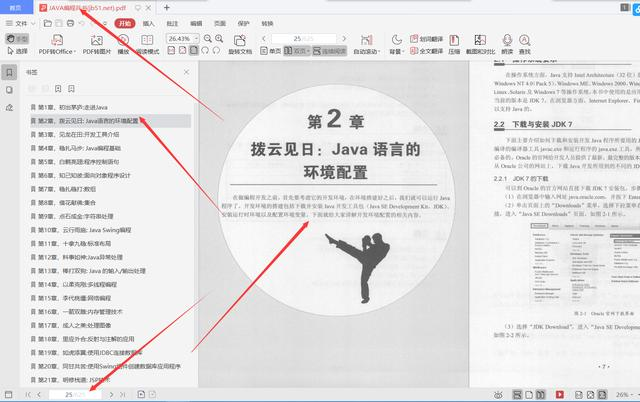The height and width of the screenshot is (402, 640).
Task: Open 背景 background dropdown
Action: (x=396, y=44)
